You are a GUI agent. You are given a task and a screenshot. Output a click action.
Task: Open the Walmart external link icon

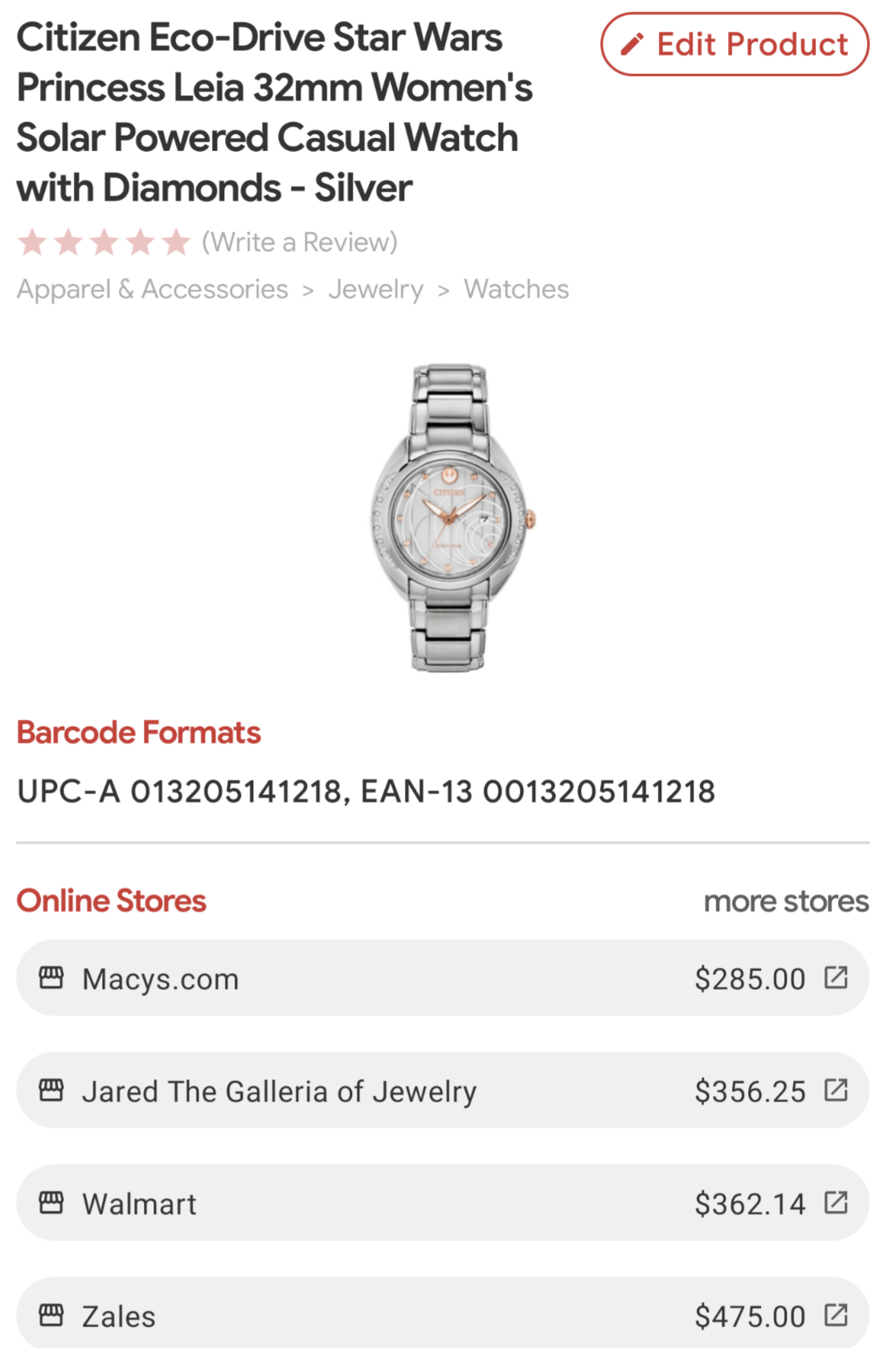[836, 1203]
